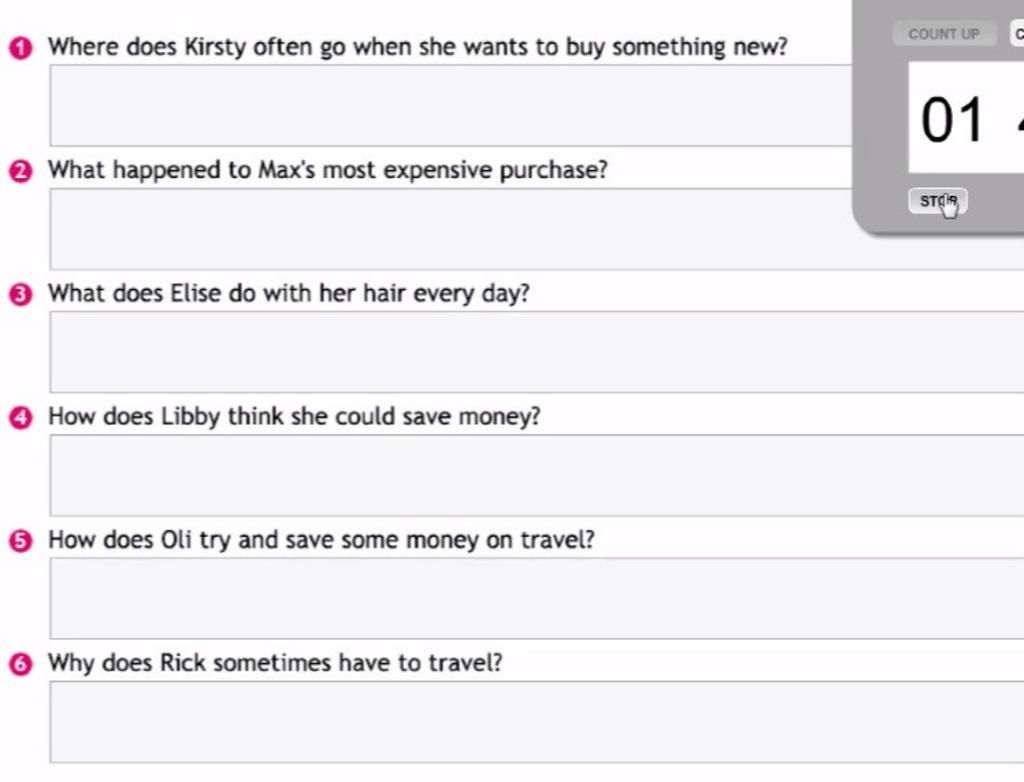Click the answer field for Elise's hair question
This screenshot has width=1024, height=782.
click(537, 352)
